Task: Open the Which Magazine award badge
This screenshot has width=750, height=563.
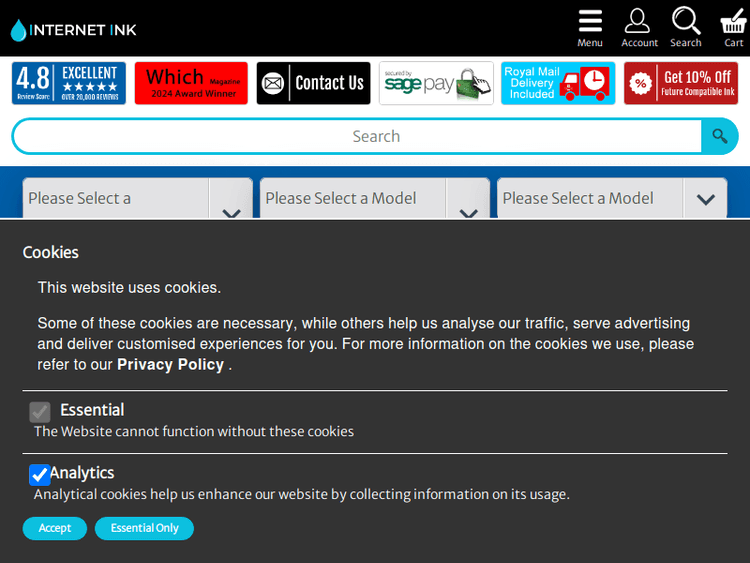Action: (191, 83)
